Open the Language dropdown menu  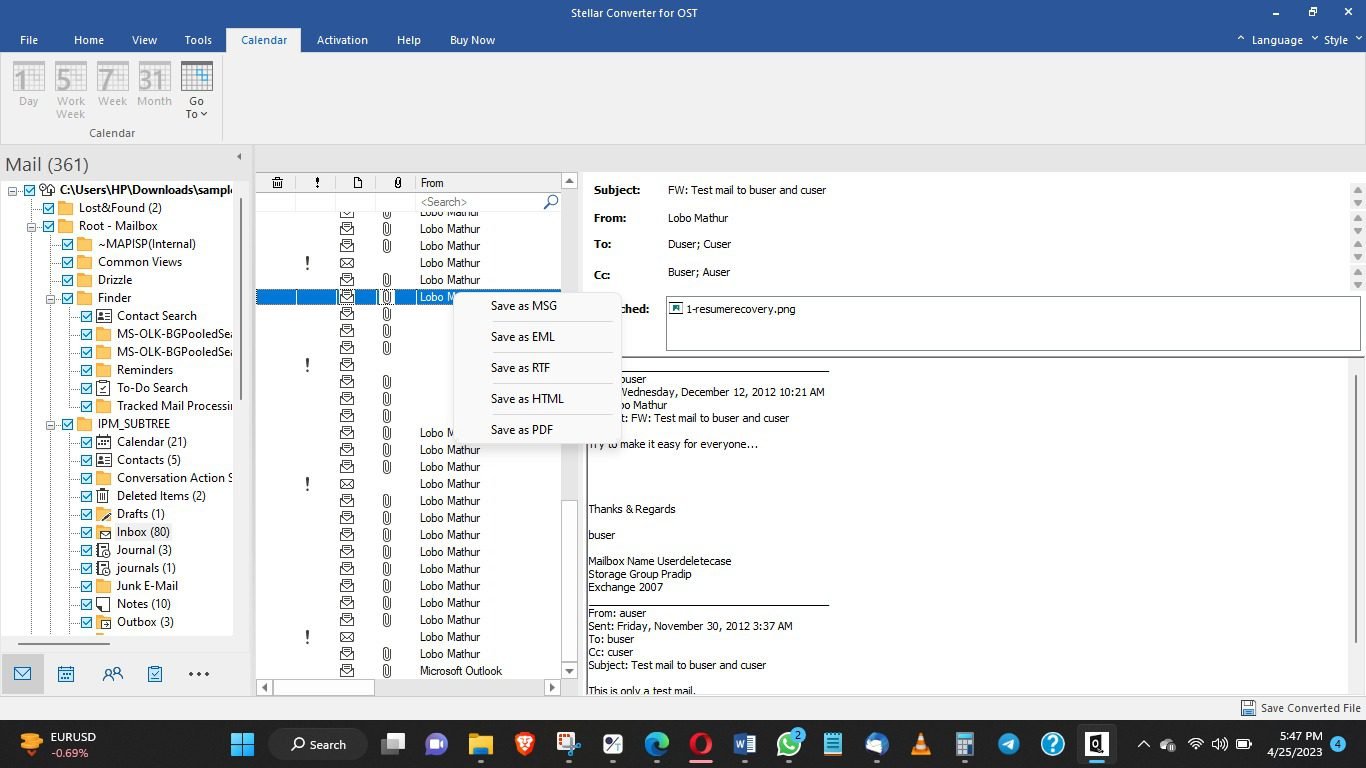point(1276,40)
